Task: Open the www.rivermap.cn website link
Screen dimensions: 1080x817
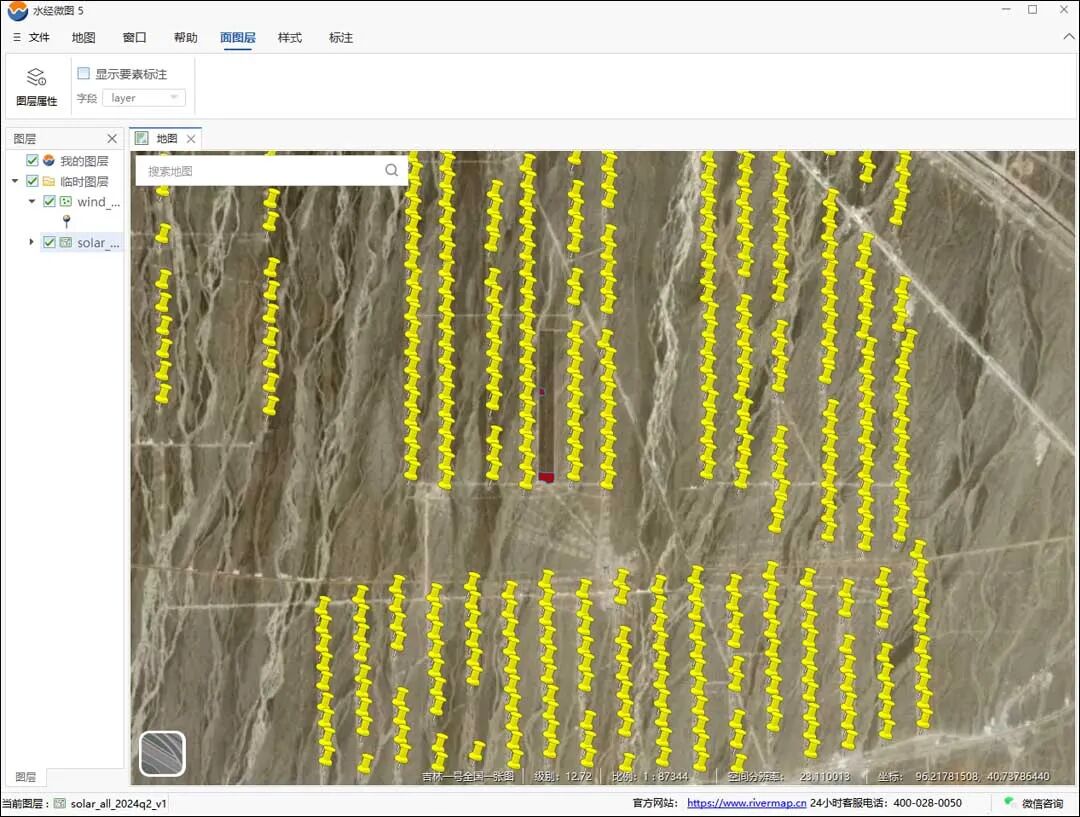Action: tap(747, 803)
